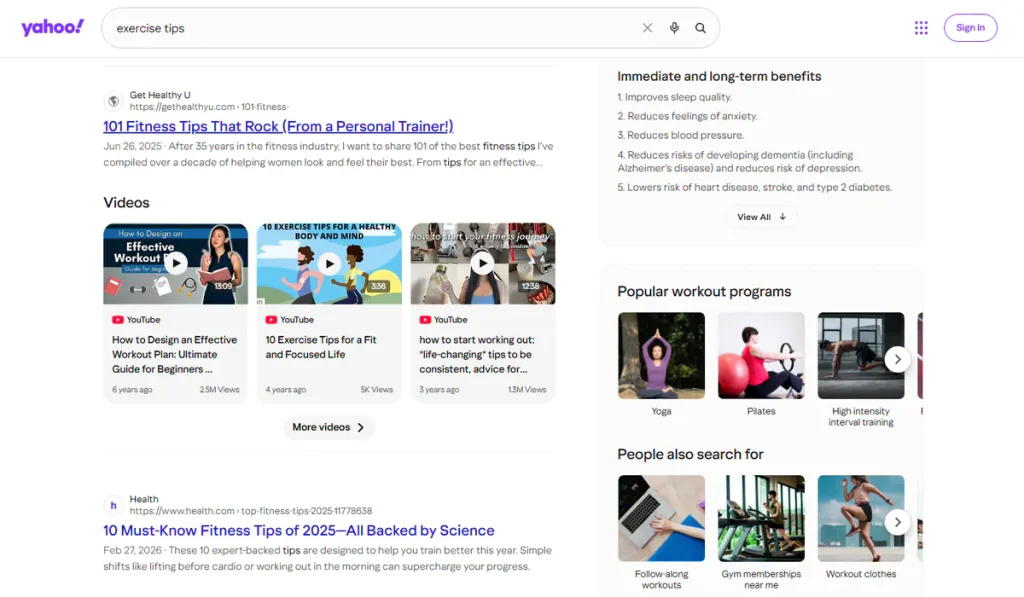Select the Pilates workout program thumbnail

tap(761, 355)
